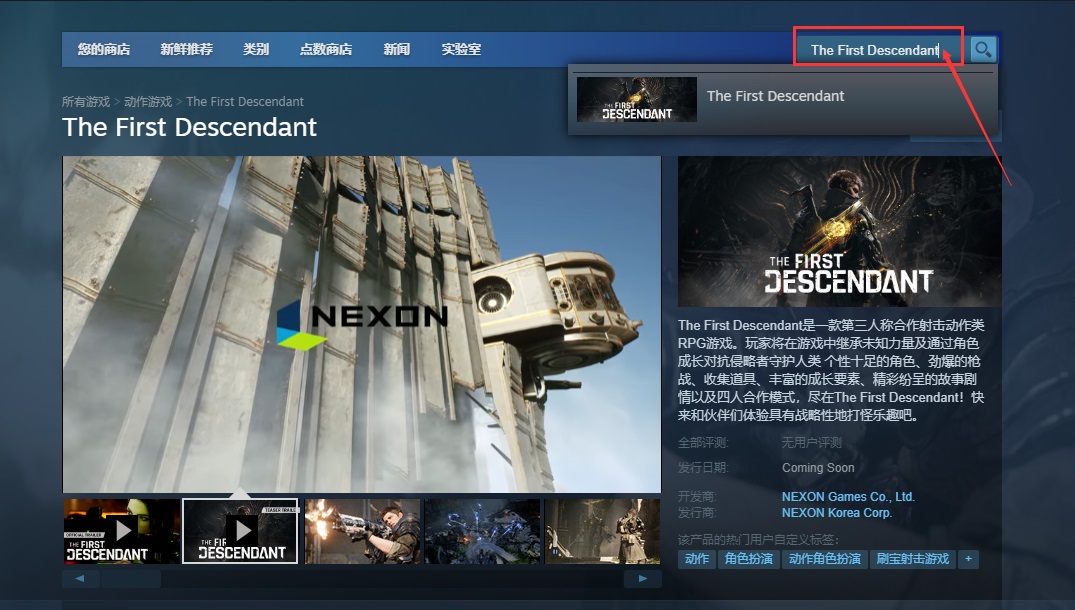Click the 刷宝射击游戏 tag
This screenshot has height=610, width=1075.
pyautogui.click(x=913, y=559)
